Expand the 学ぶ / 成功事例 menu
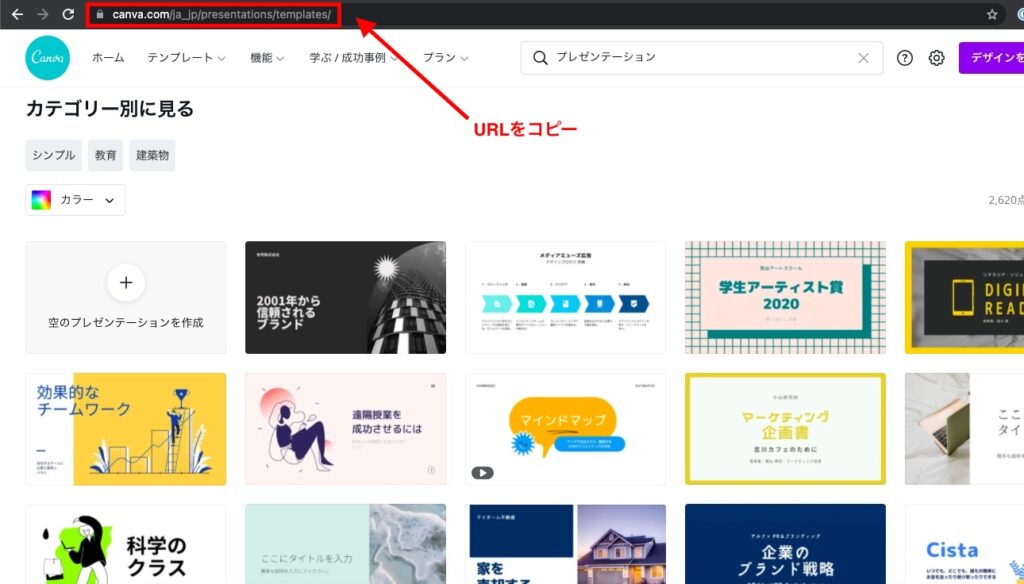The width and height of the screenshot is (1024, 584). pos(353,57)
